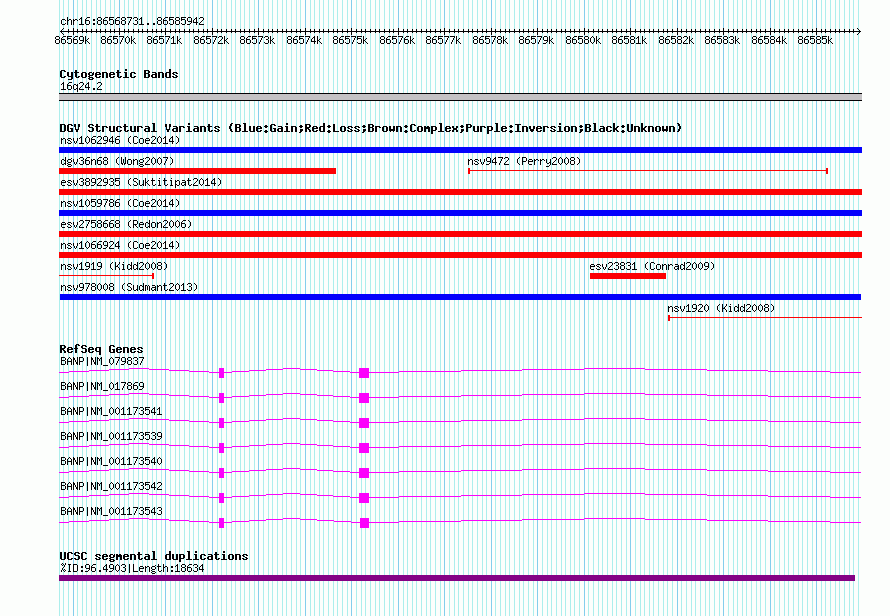Open variant nsv9472 (Perry2008) label
Image resolution: width=890 pixels, height=616 pixels.
click(524, 161)
